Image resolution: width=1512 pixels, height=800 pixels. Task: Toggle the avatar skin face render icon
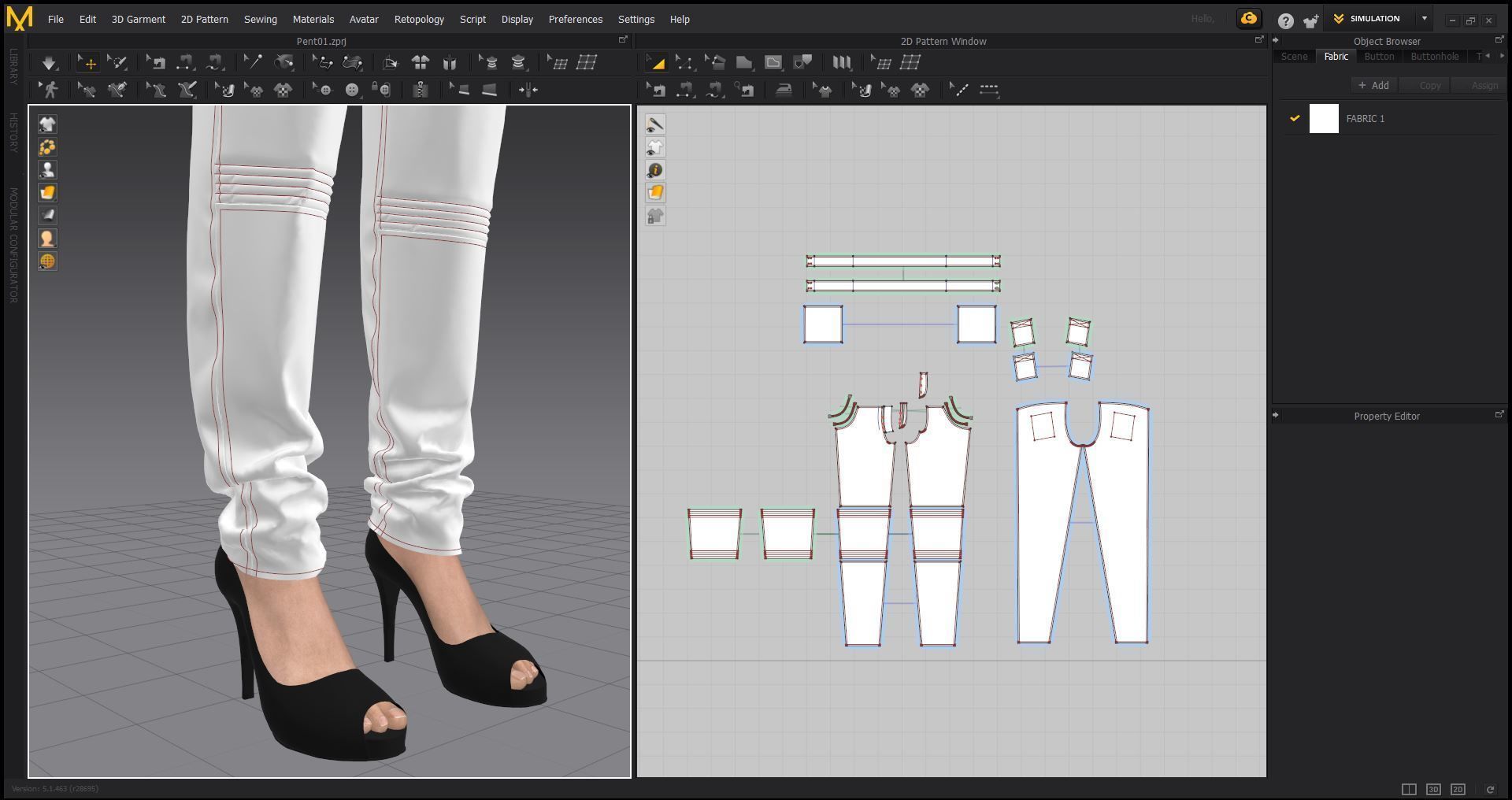[x=47, y=239]
